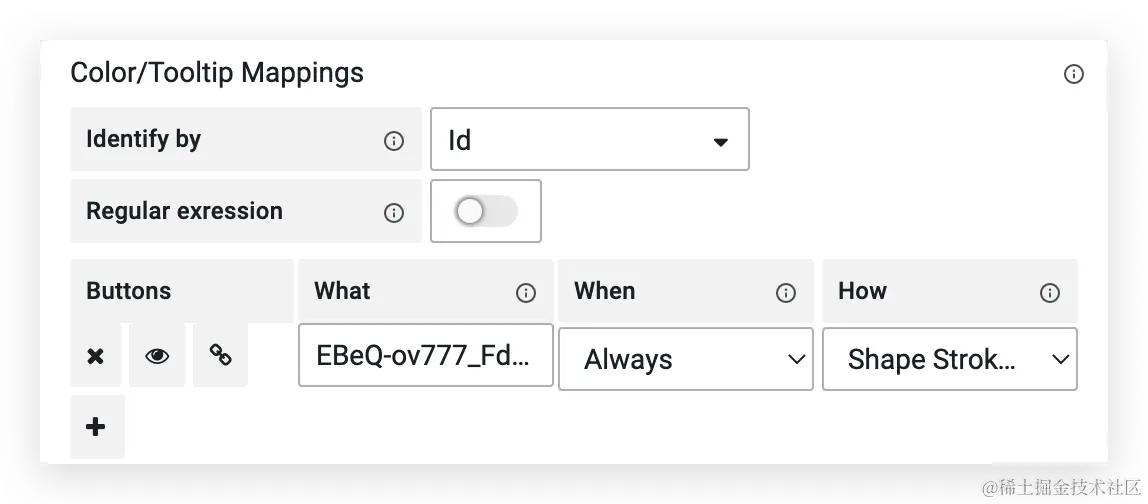The width and height of the screenshot is (1148, 504).
Task: Open the Identify by Id dropdown
Action: click(x=589, y=140)
